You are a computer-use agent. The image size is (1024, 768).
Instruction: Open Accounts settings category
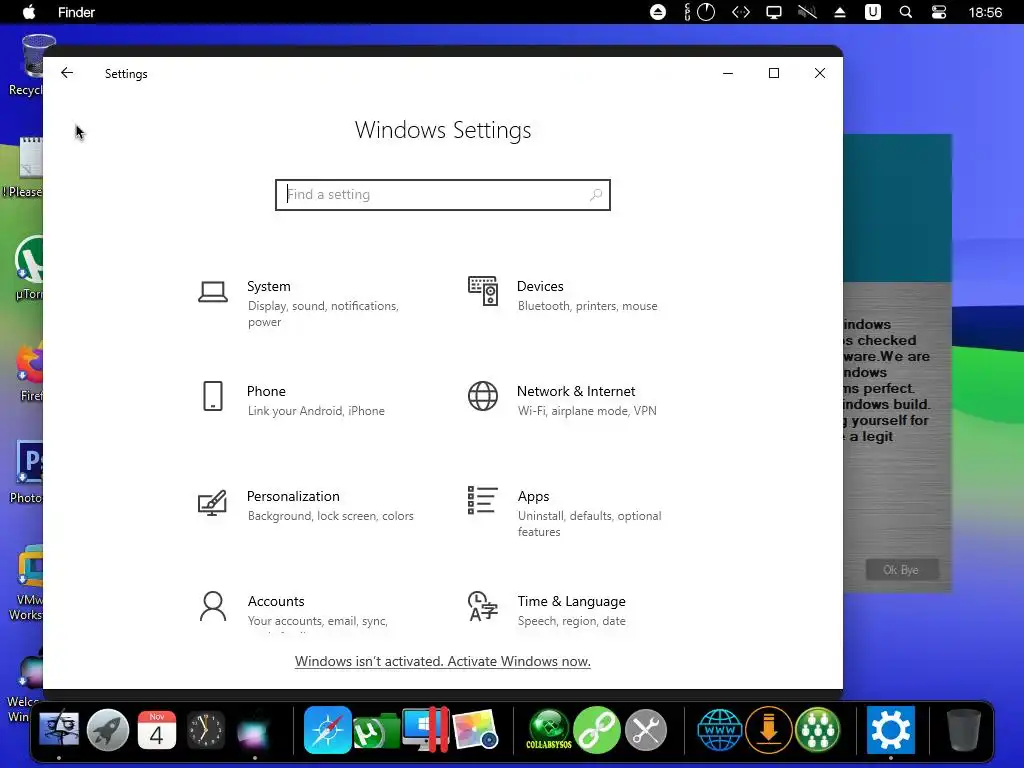click(294, 610)
